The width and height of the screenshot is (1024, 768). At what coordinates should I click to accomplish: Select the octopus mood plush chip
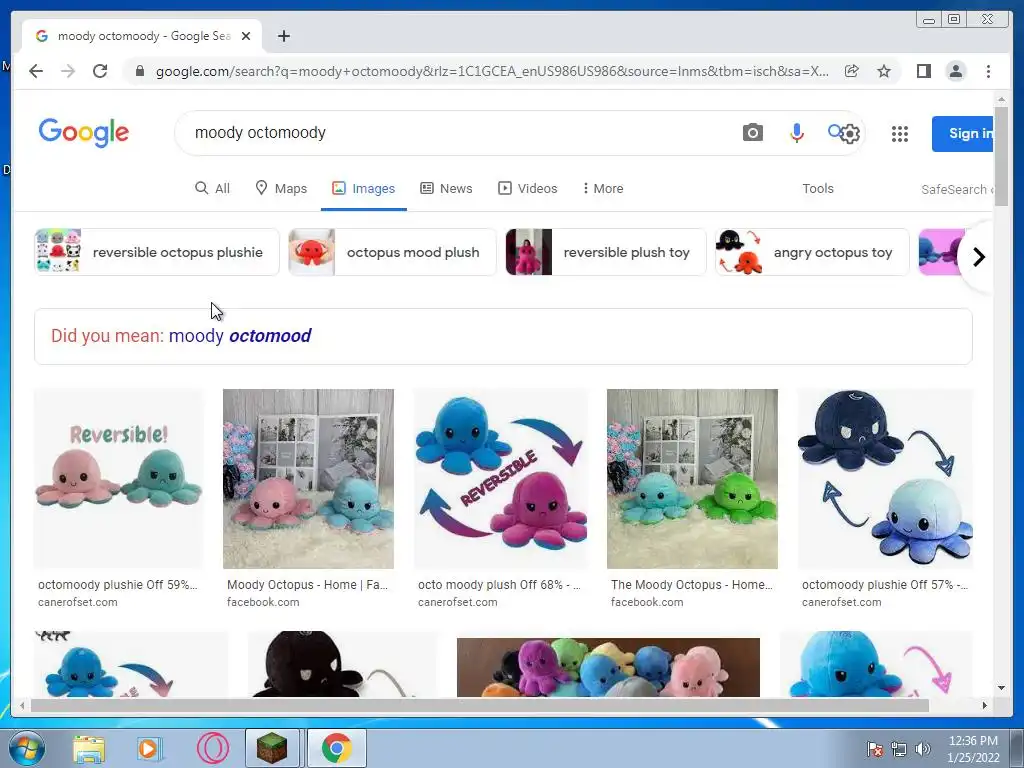click(392, 252)
